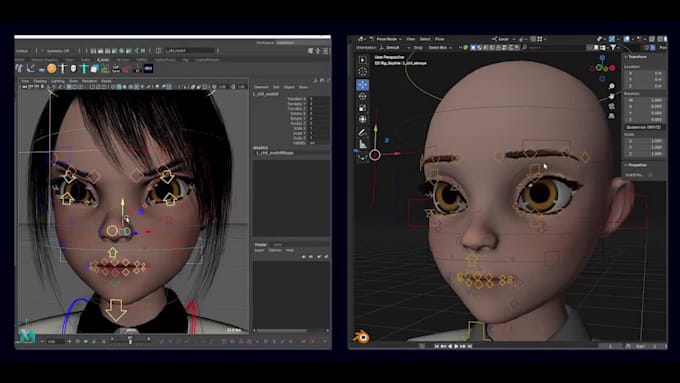Open the Channels menu in Maya channel box

point(261,87)
